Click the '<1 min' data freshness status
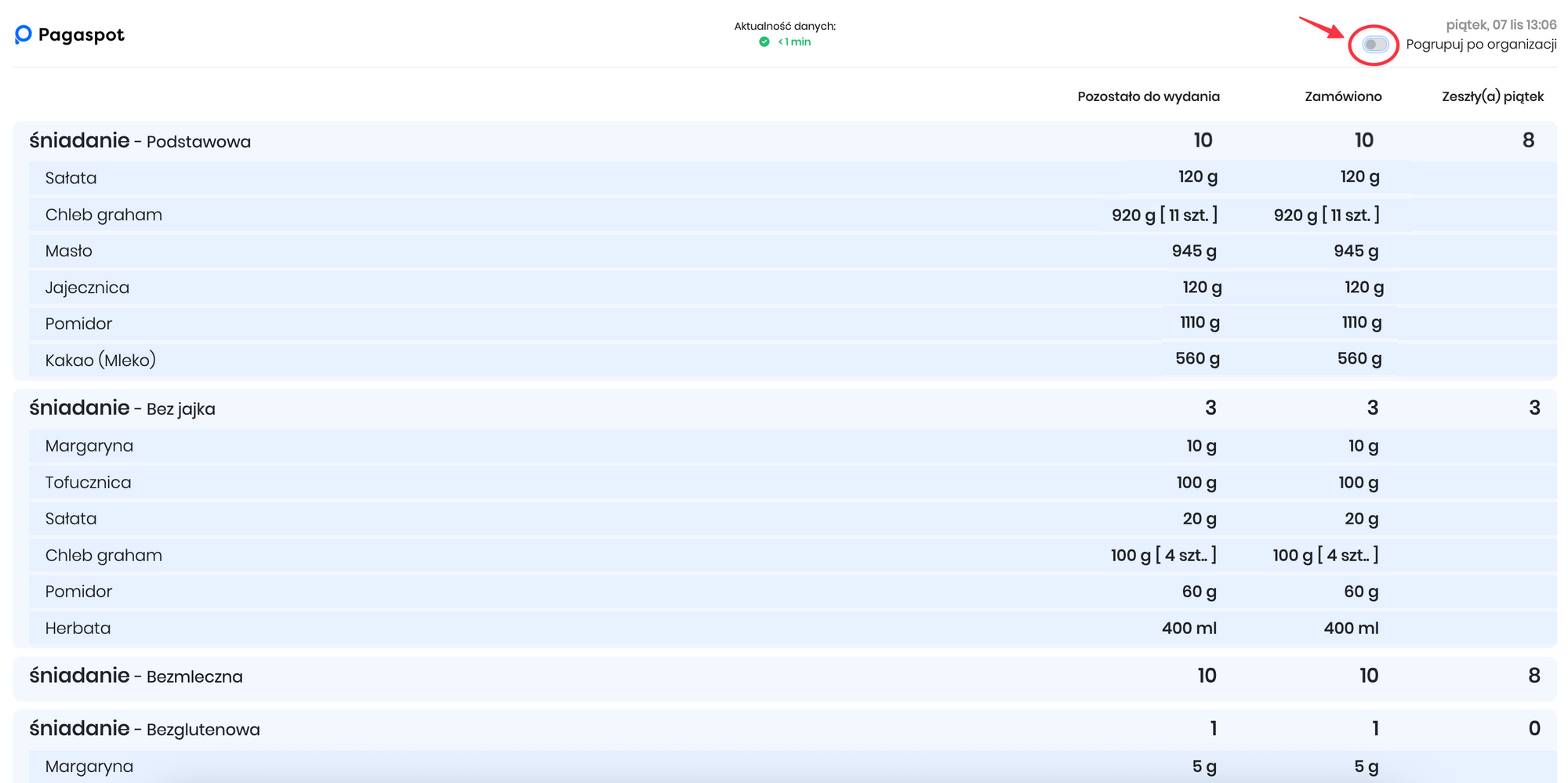 [794, 42]
